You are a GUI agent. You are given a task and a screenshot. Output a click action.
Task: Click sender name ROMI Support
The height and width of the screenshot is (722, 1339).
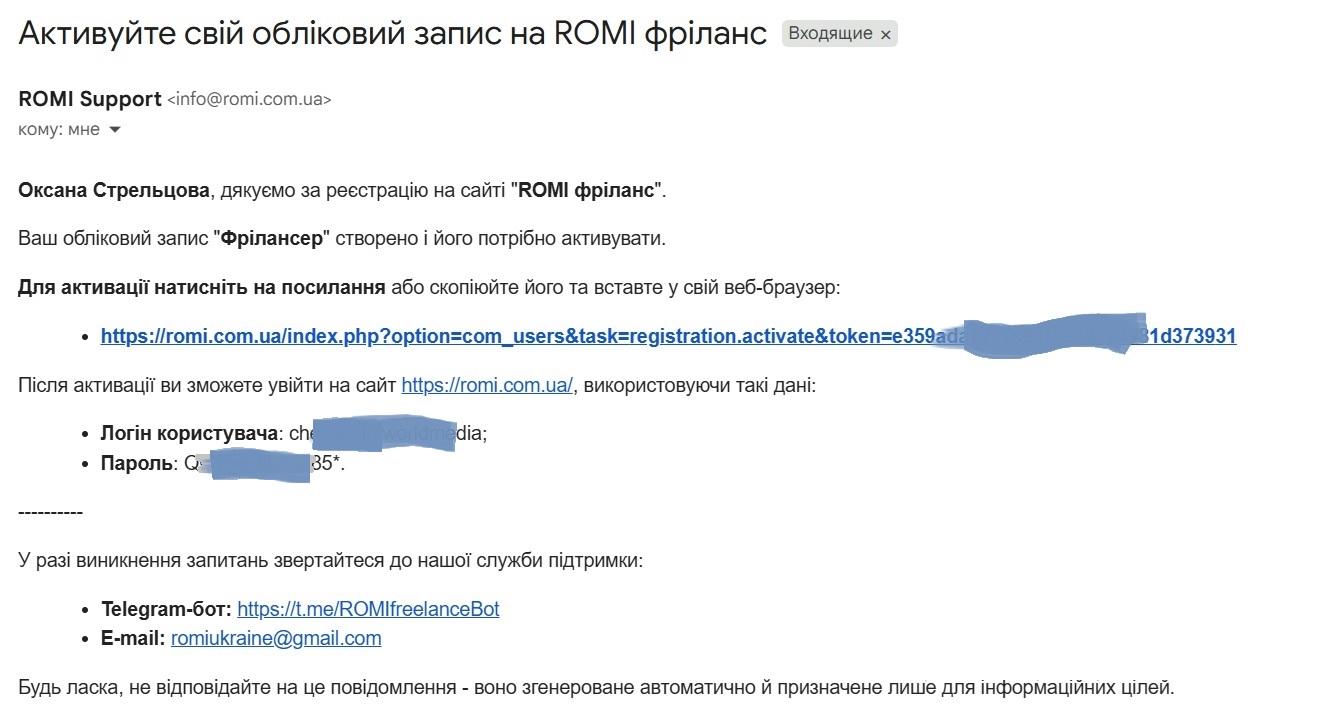point(90,99)
